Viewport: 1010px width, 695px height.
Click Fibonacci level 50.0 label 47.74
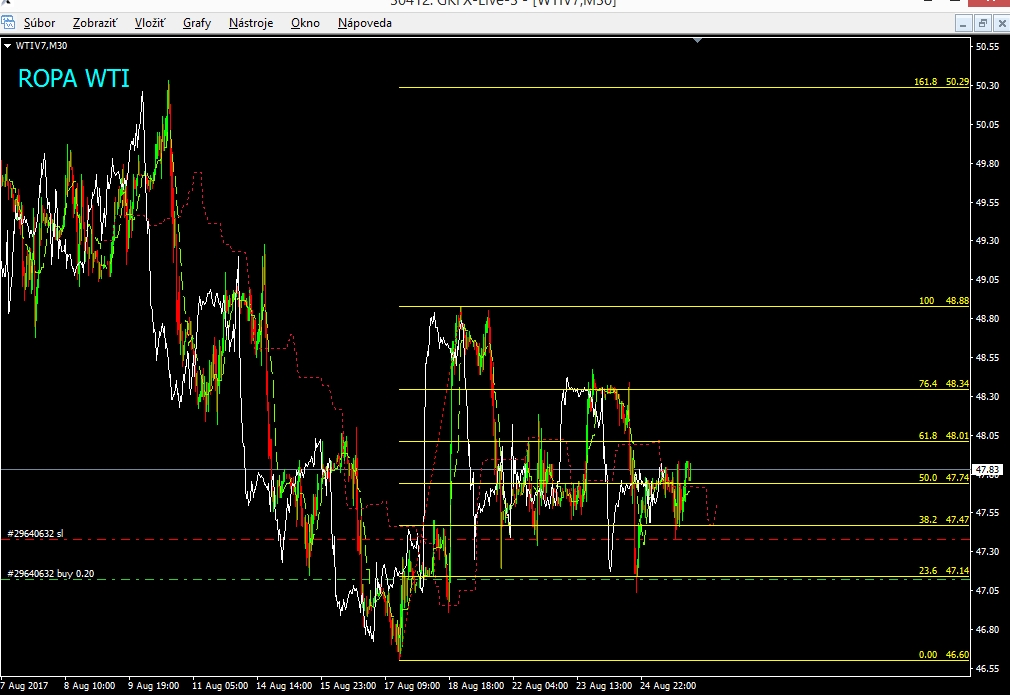944,478
